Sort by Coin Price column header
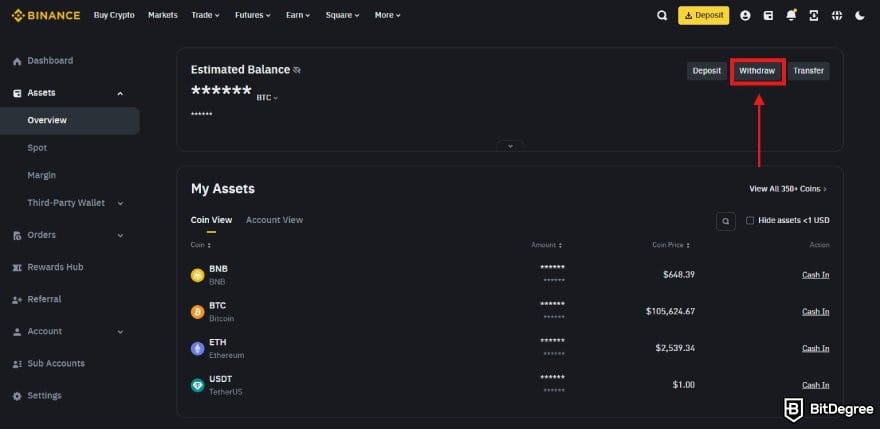 point(671,245)
